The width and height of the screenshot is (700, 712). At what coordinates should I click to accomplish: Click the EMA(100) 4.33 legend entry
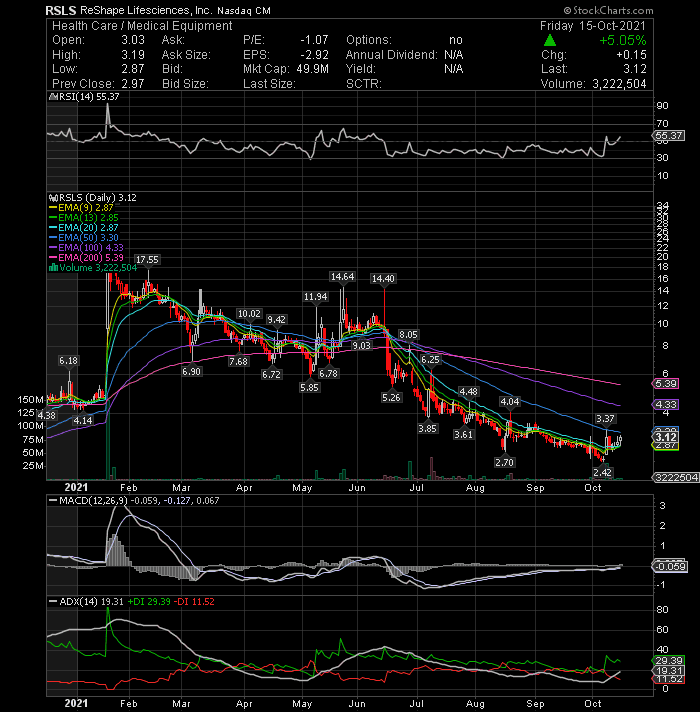pos(86,247)
